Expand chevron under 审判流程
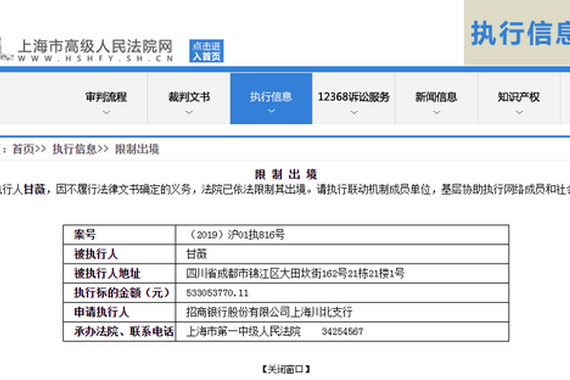This screenshot has width=570, height=380. coord(106,112)
